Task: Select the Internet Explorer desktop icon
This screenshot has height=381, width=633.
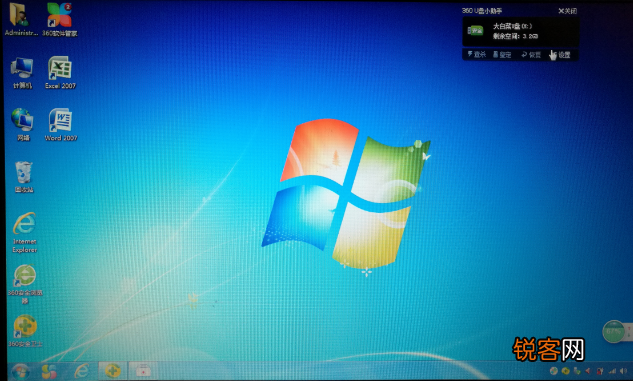Action: coord(25,232)
